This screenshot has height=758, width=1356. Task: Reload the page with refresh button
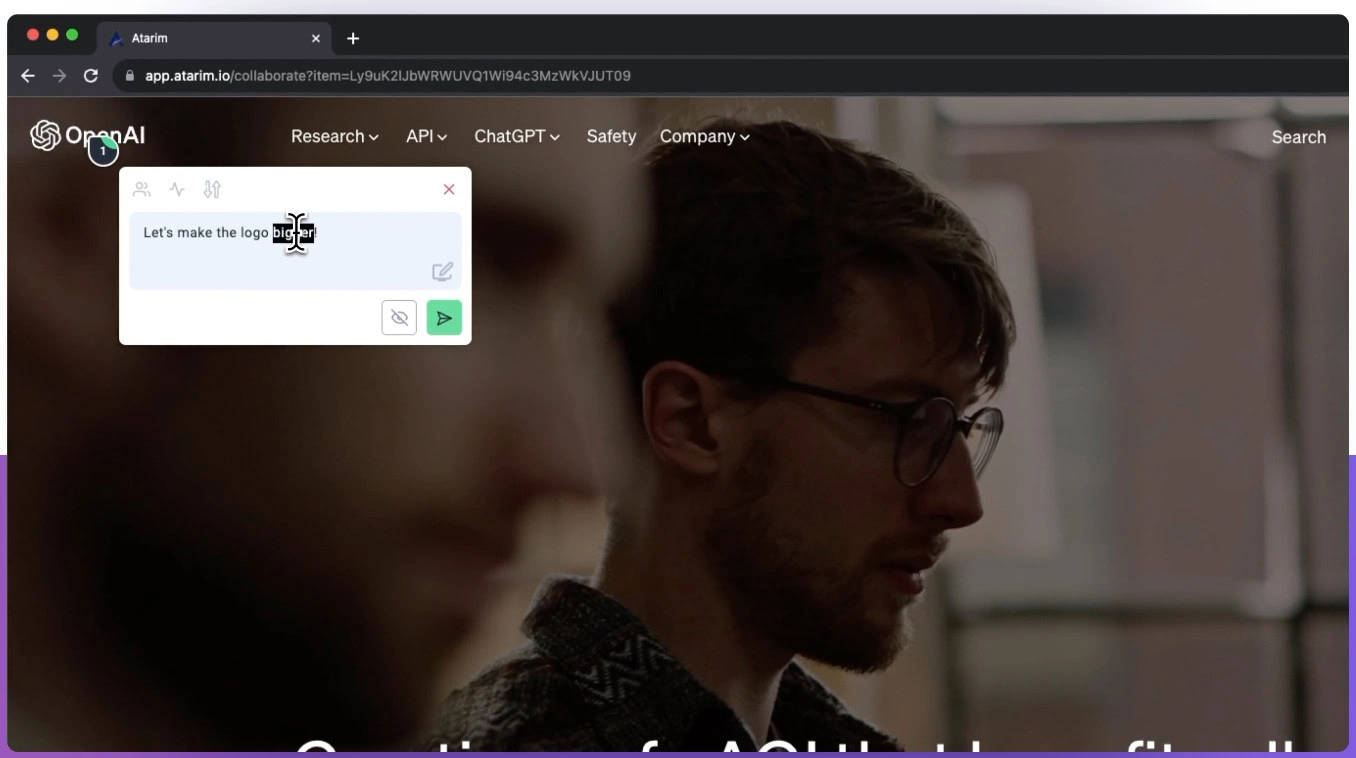point(91,76)
